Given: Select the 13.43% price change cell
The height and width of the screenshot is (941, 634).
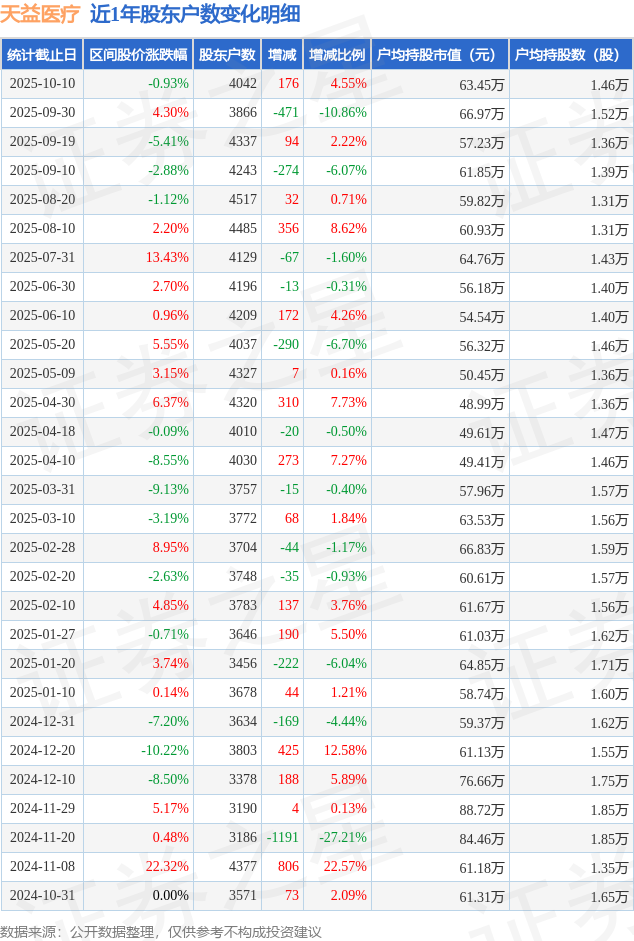Looking at the screenshot, I should tap(167, 258).
